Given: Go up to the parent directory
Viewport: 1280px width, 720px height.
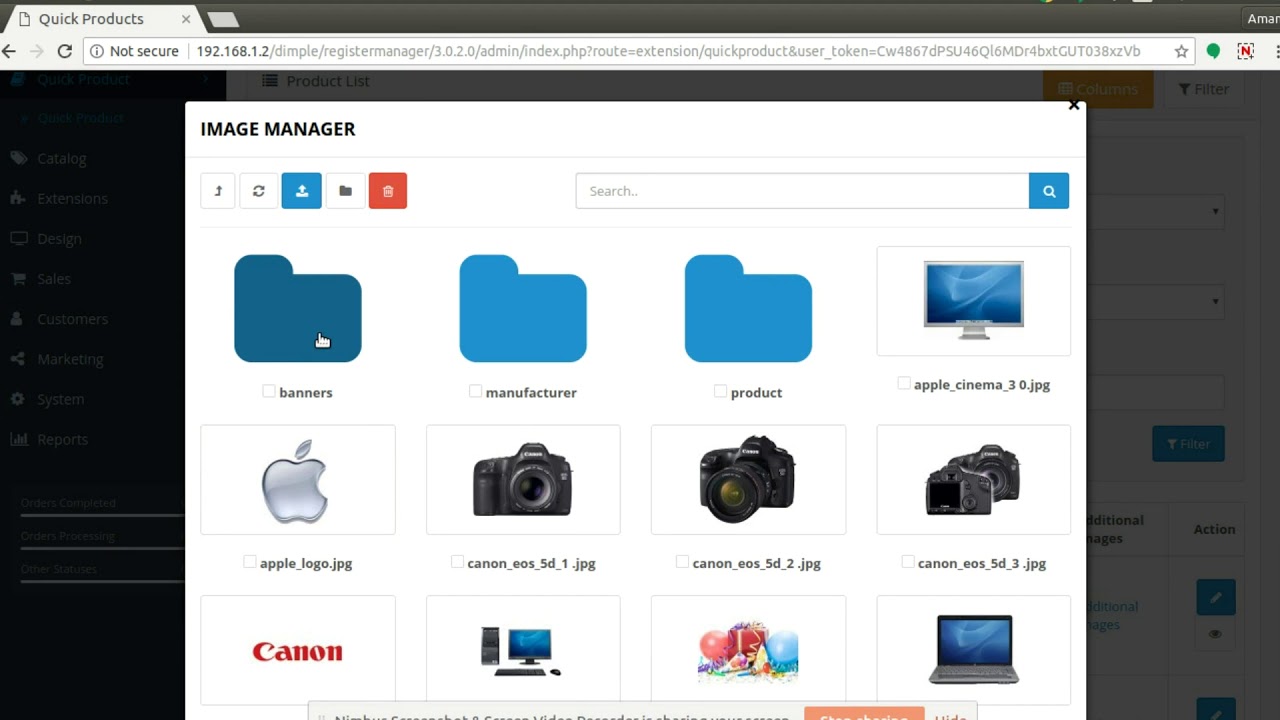Looking at the screenshot, I should [217, 190].
